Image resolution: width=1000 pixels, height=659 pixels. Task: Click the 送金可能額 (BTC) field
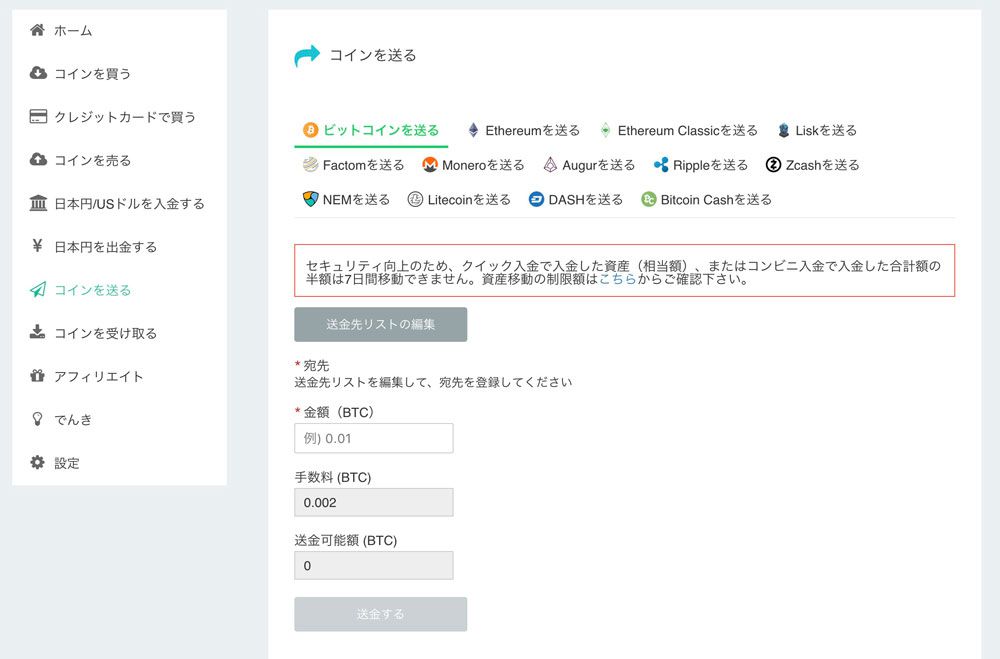coord(374,565)
